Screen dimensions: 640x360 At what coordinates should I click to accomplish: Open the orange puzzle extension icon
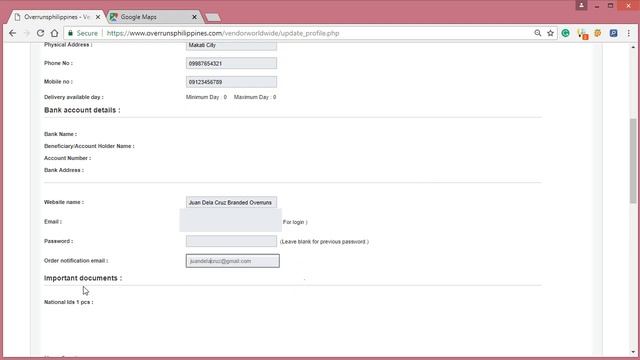pyautogui.click(x=598, y=33)
